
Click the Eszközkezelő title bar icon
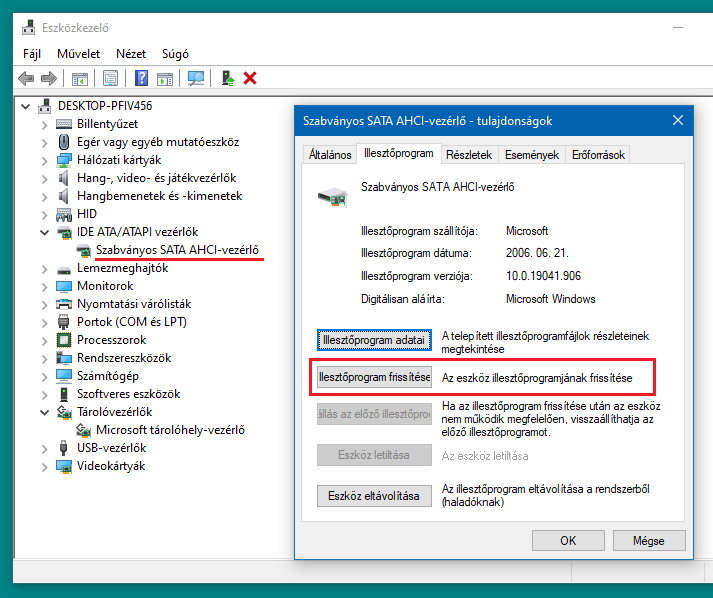tap(28, 27)
